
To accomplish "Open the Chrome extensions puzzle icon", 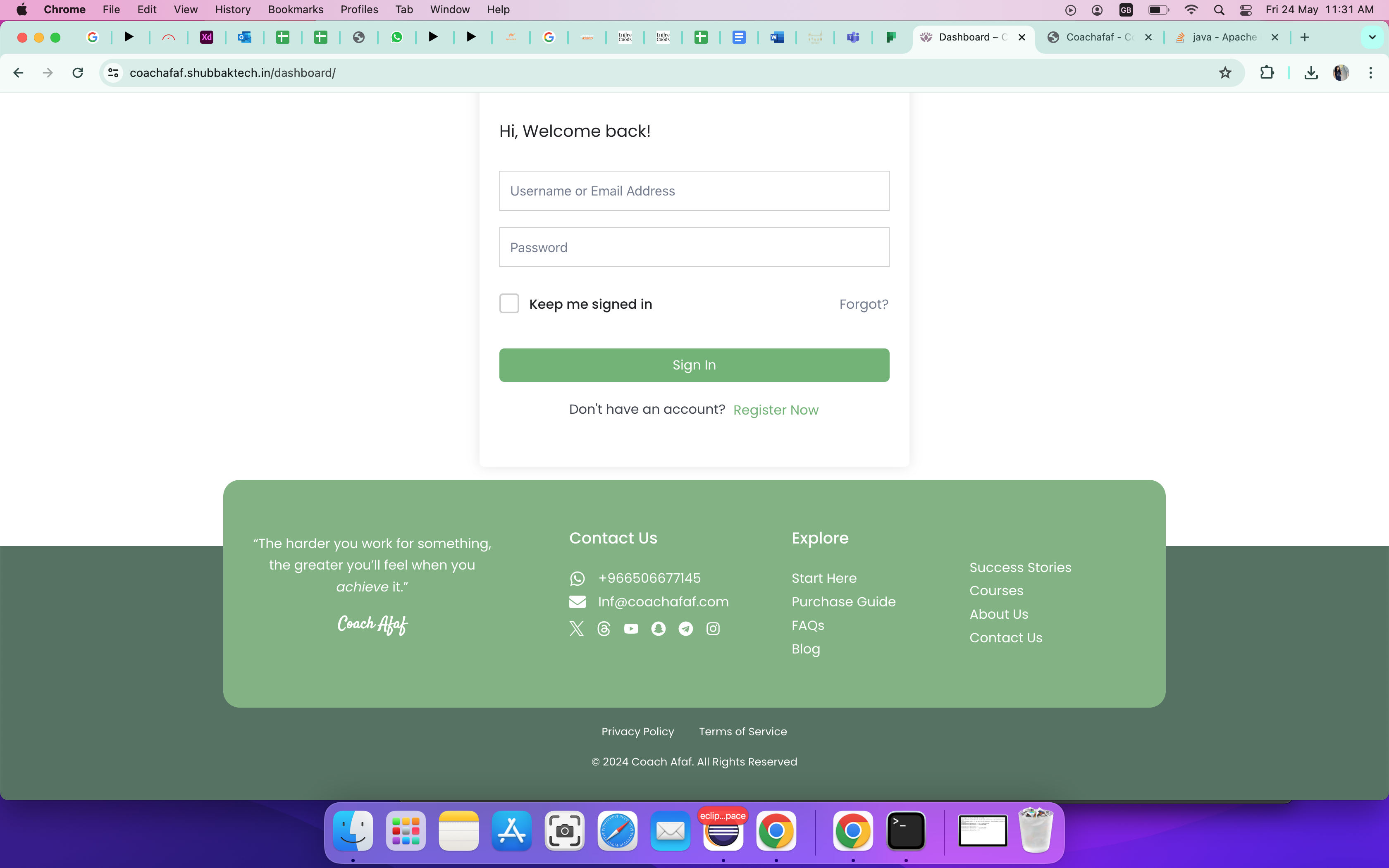I will pyautogui.click(x=1267, y=73).
